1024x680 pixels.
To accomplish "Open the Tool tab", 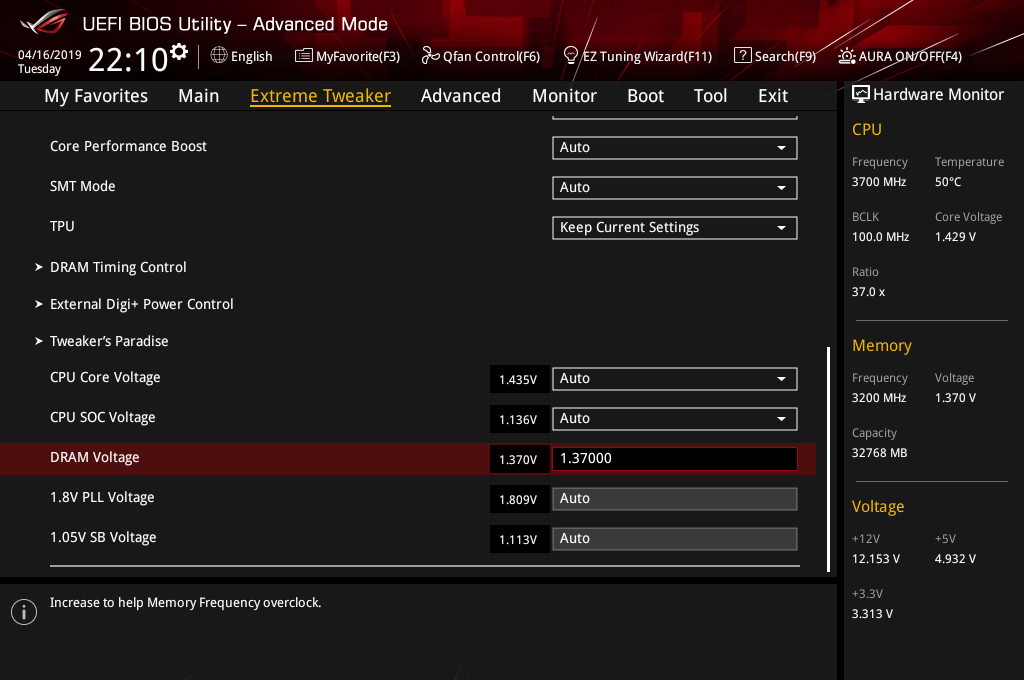I will pos(711,96).
